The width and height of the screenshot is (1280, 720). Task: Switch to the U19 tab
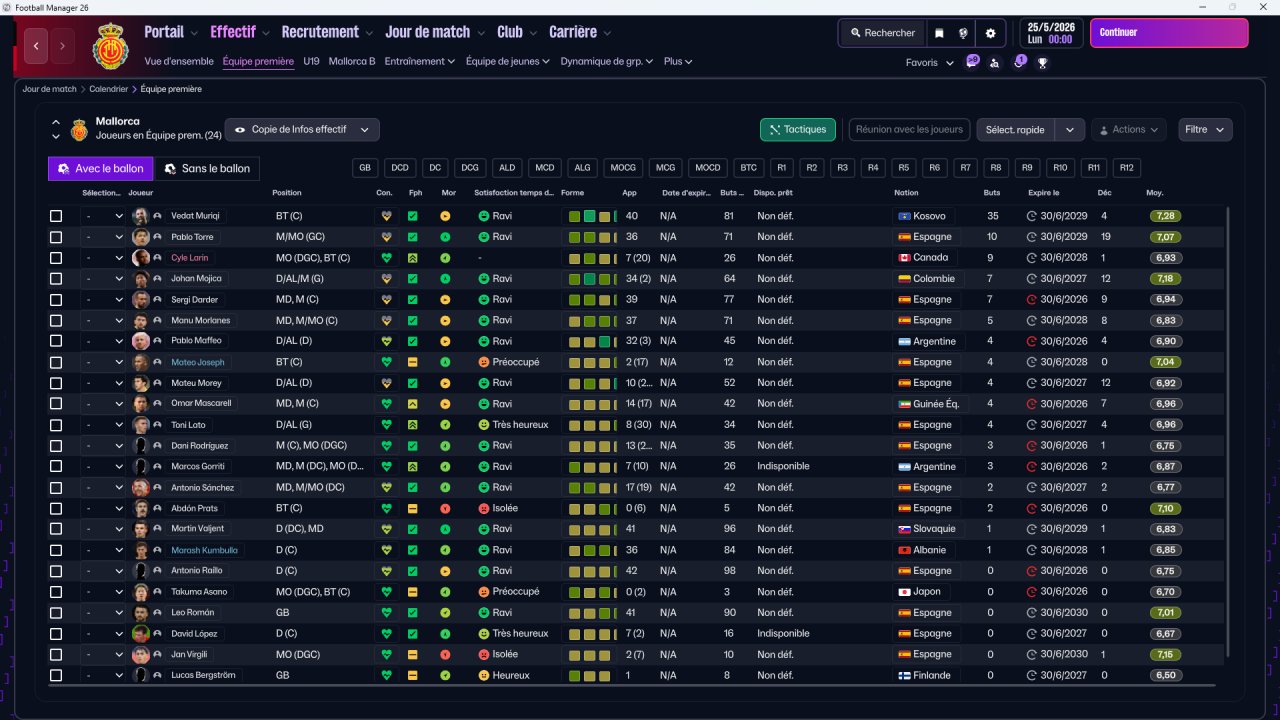point(311,61)
